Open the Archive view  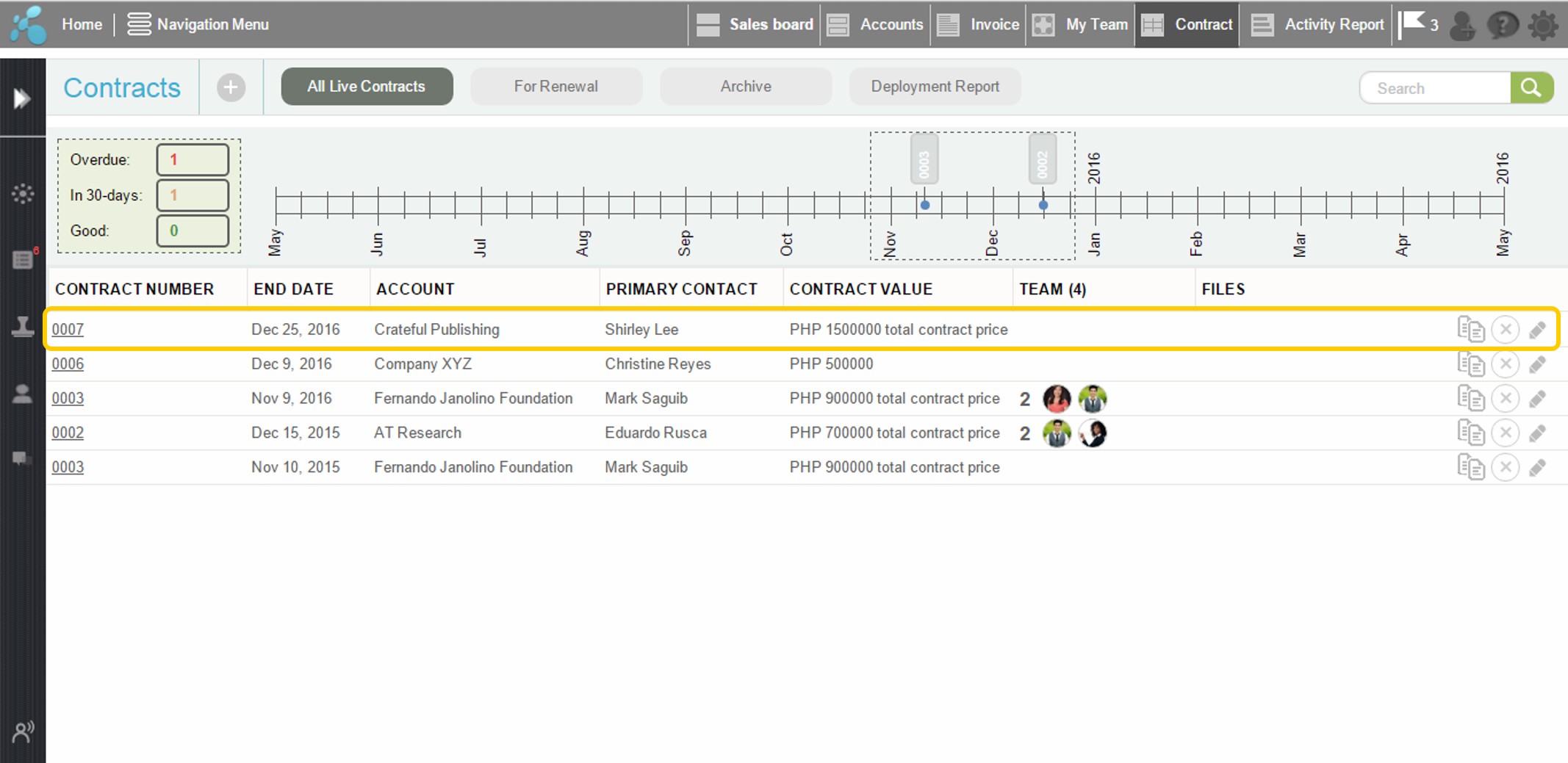(746, 87)
